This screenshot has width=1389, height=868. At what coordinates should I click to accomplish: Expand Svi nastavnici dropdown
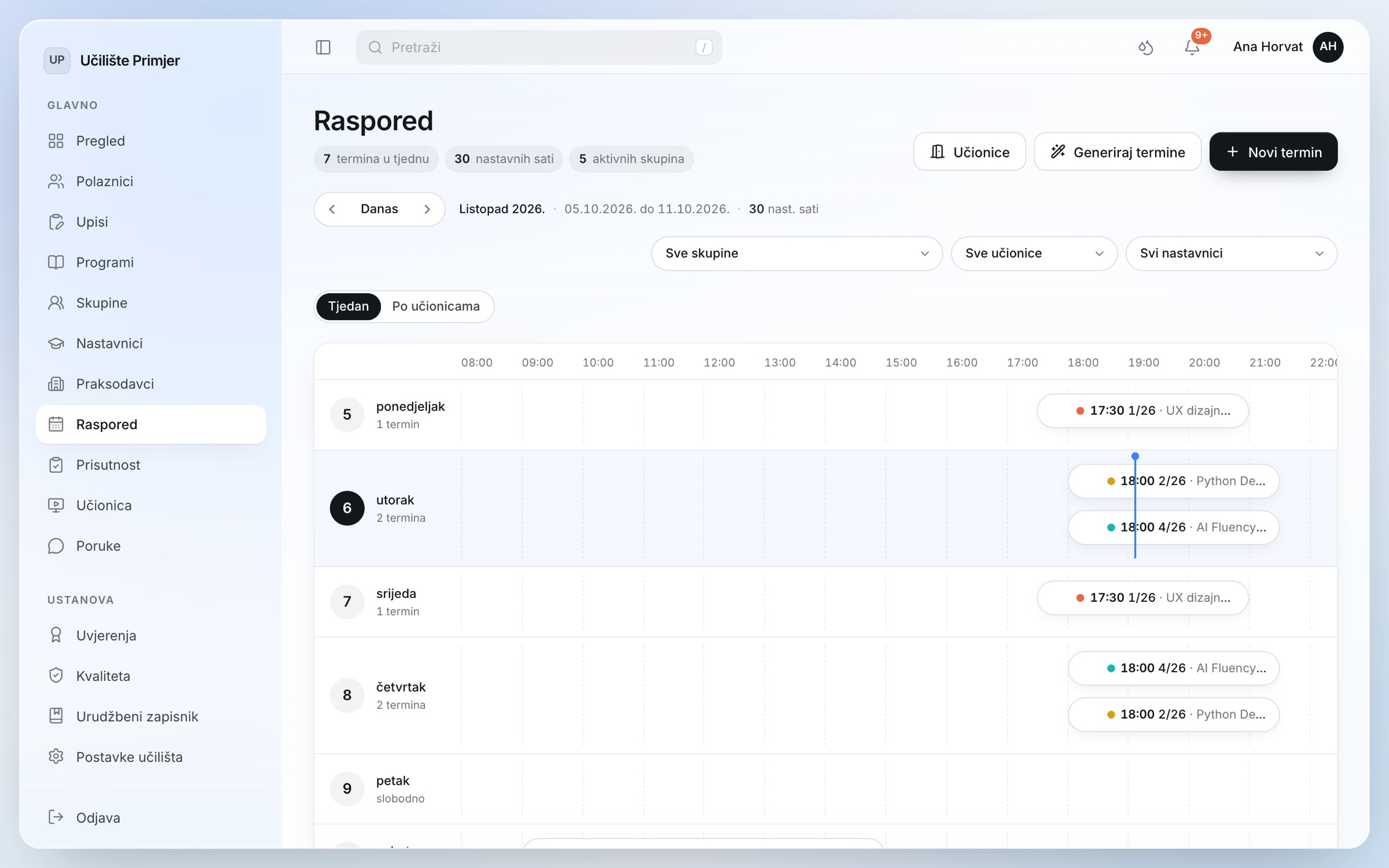[1231, 253]
